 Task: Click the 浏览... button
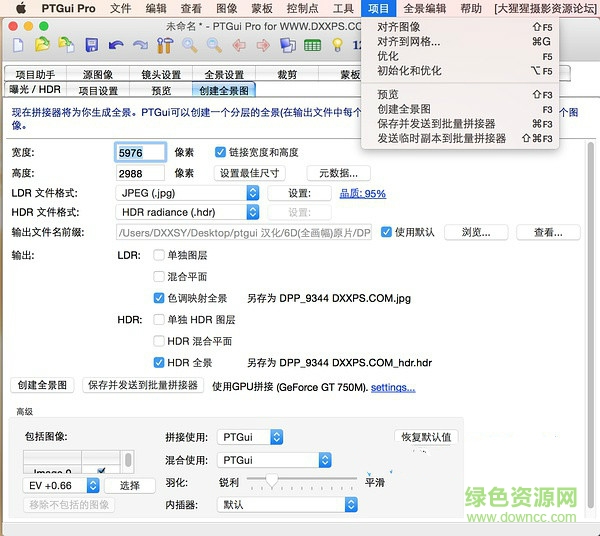tap(476, 232)
